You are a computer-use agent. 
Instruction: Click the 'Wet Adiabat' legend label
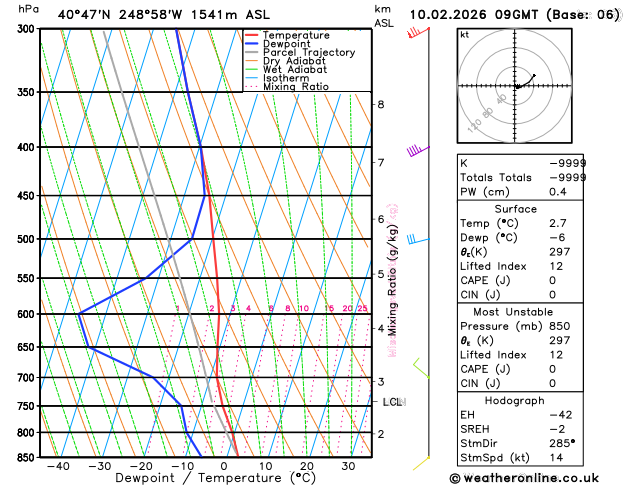pos(295,69)
